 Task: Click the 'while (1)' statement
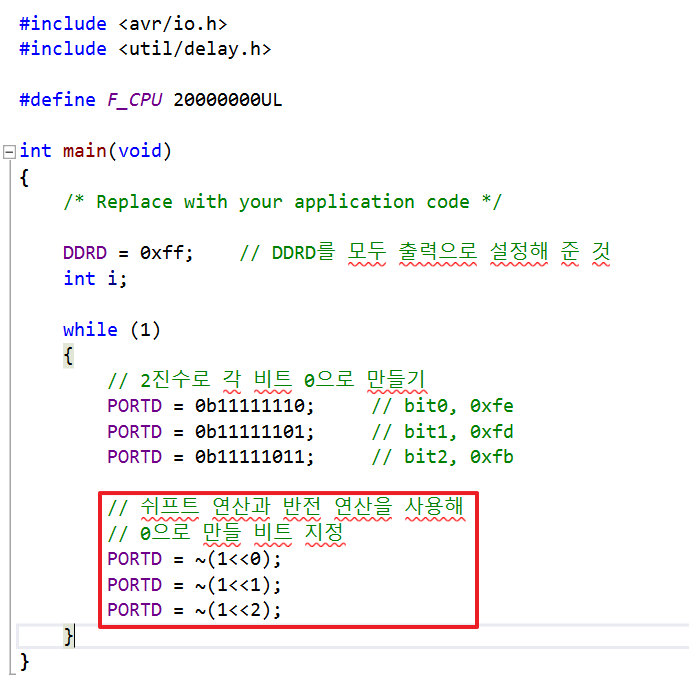pyautogui.click(x=112, y=330)
